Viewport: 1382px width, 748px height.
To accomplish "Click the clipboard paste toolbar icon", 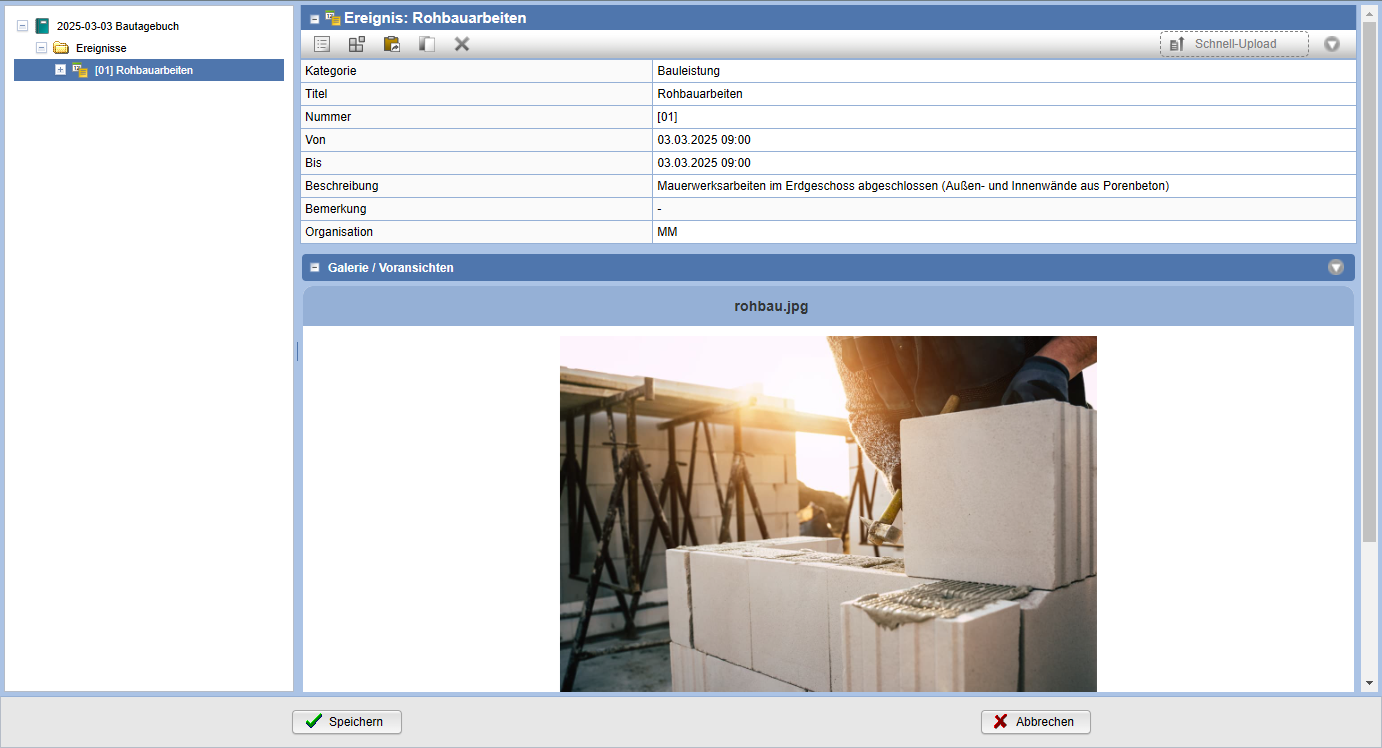I will (392, 44).
